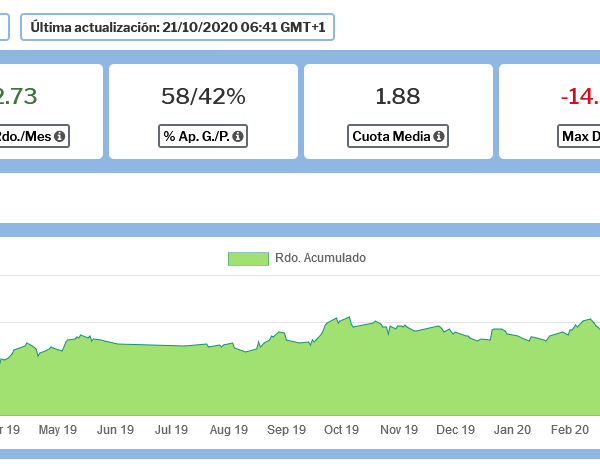600x466 pixels.
Task: Click the May 19 axis label
Action: 58,430
